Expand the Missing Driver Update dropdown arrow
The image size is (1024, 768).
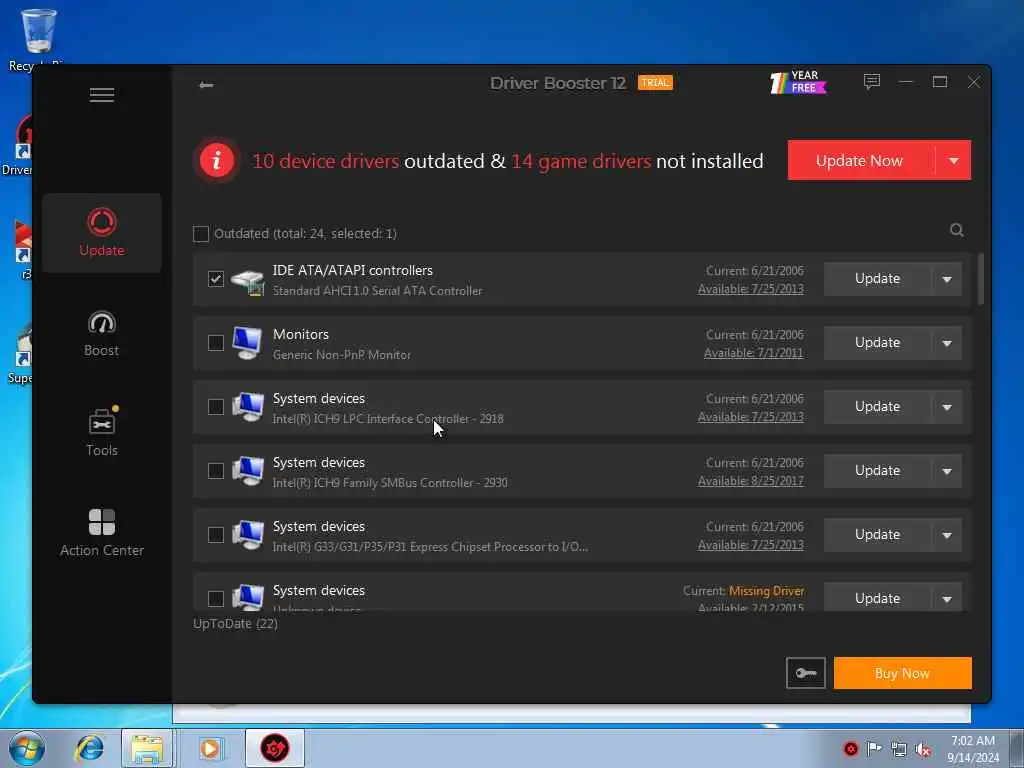click(x=947, y=598)
